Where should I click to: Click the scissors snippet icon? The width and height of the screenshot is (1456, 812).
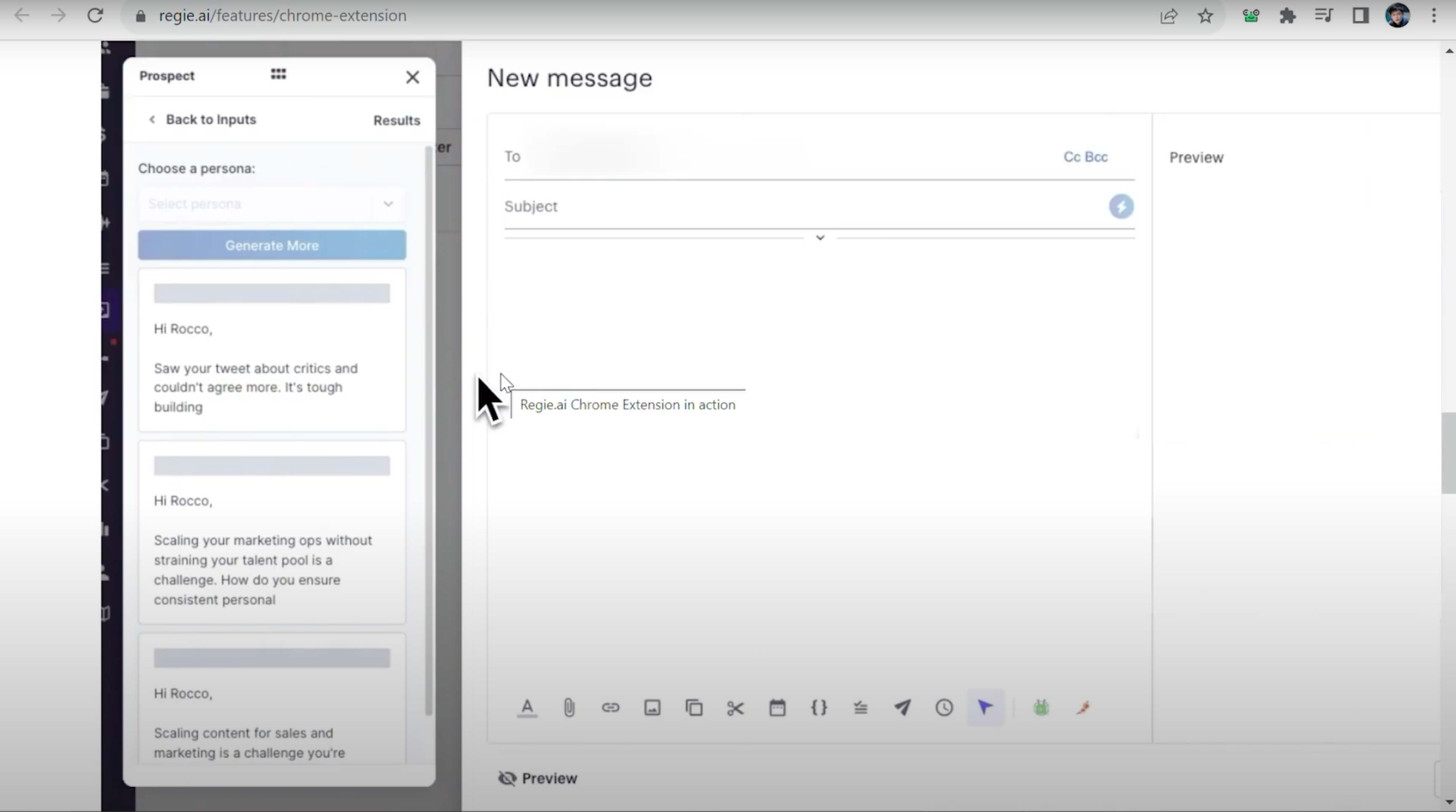tap(735, 708)
